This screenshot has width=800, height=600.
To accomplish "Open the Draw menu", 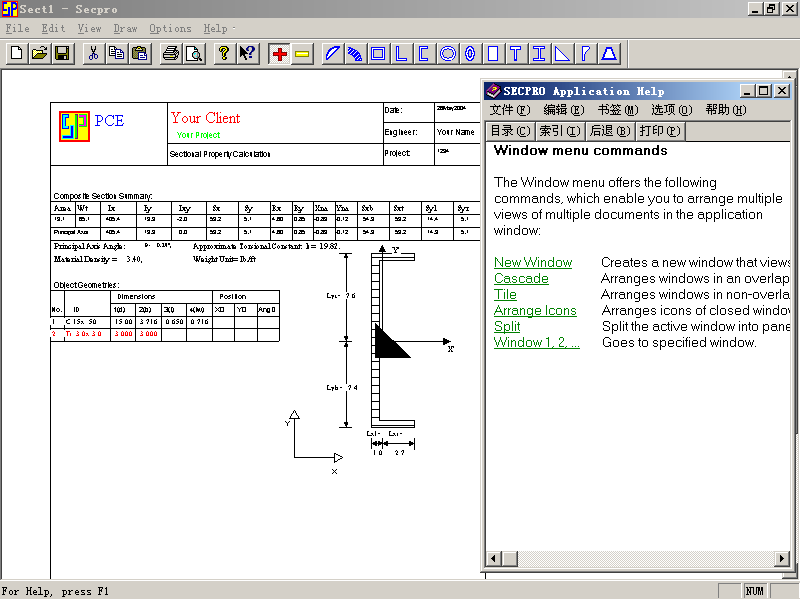I will 126,29.
